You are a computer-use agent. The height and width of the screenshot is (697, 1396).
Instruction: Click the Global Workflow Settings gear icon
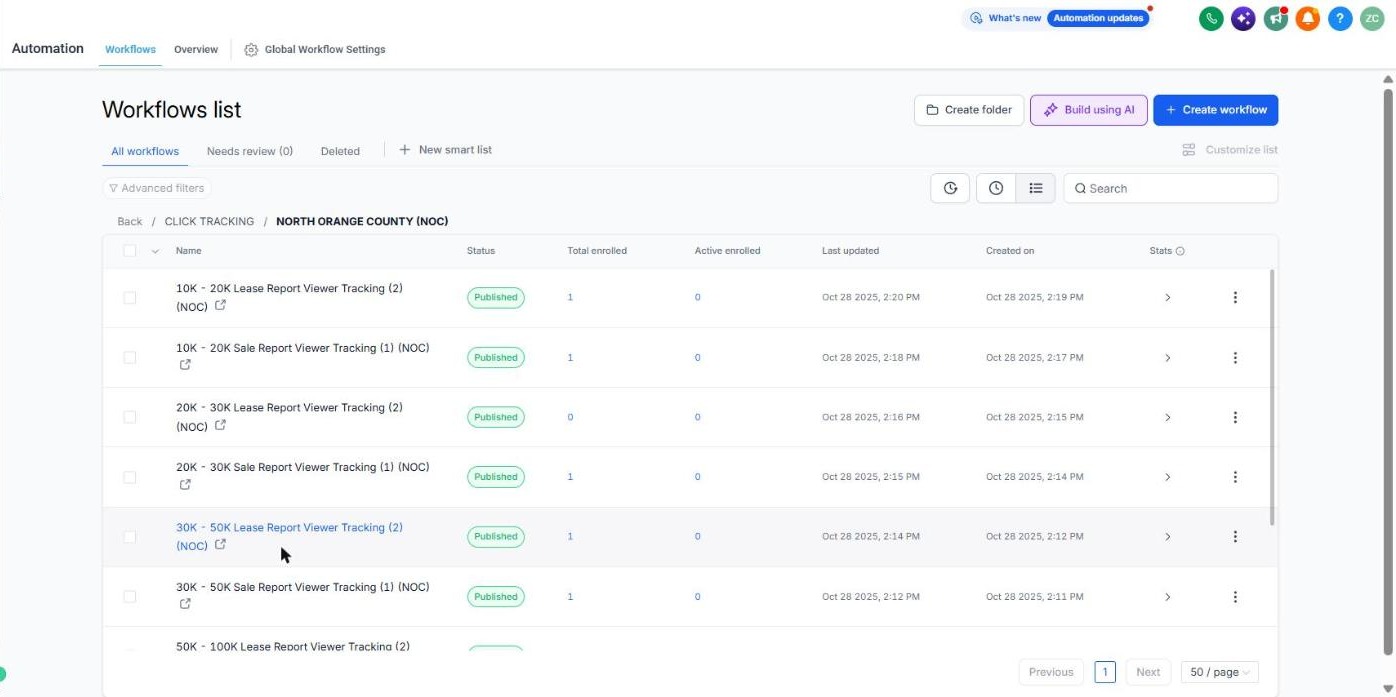(x=251, y=49)
